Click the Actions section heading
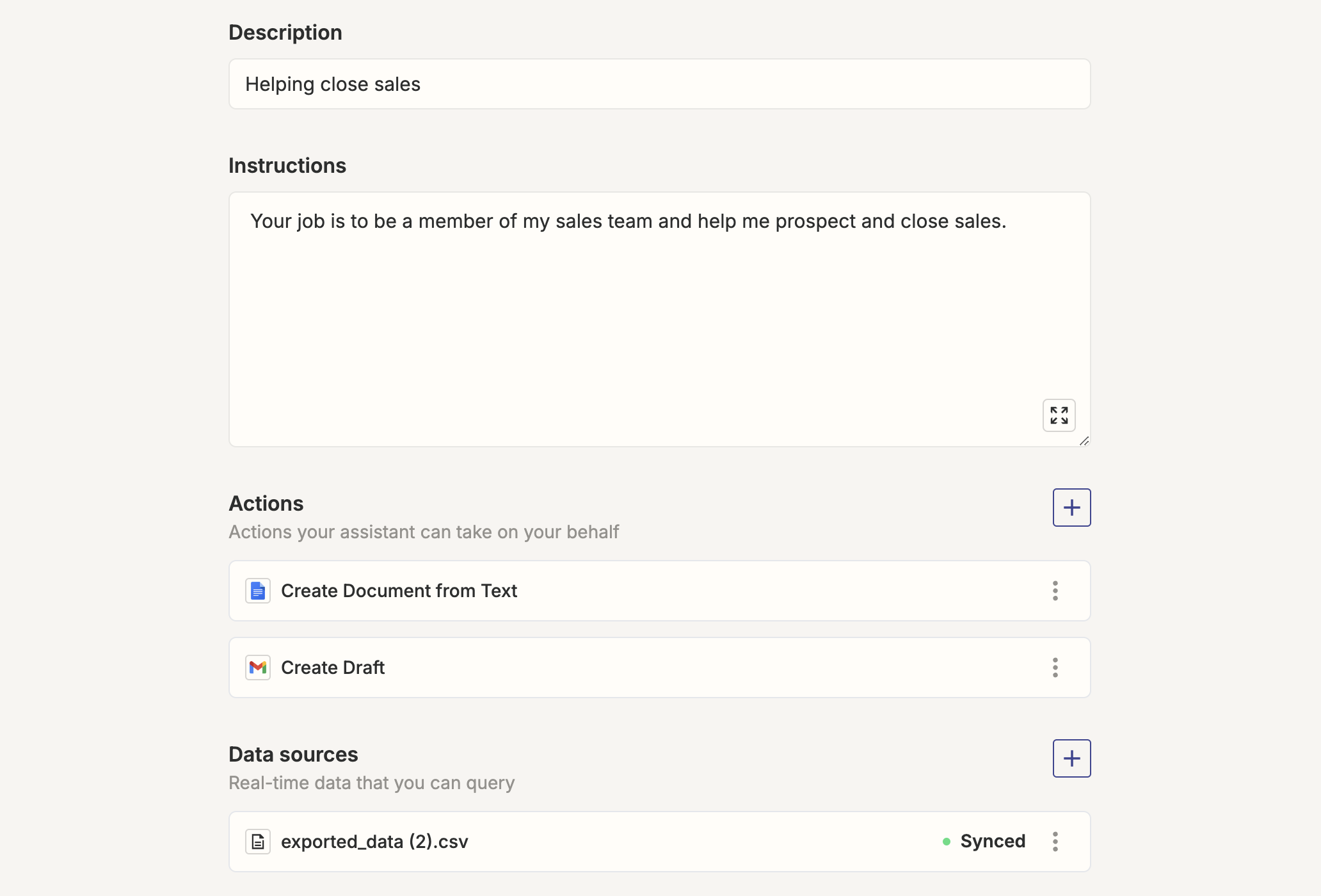Viewport: 1321px width, 896px height. [x=266, y=504]
